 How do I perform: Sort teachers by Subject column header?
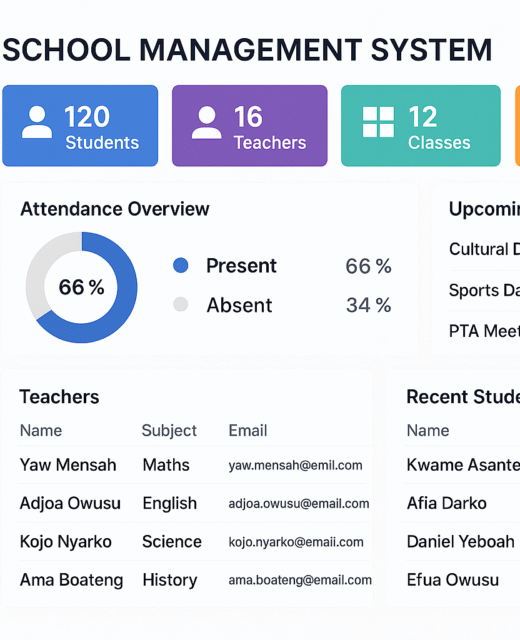(x=169, y=431)
